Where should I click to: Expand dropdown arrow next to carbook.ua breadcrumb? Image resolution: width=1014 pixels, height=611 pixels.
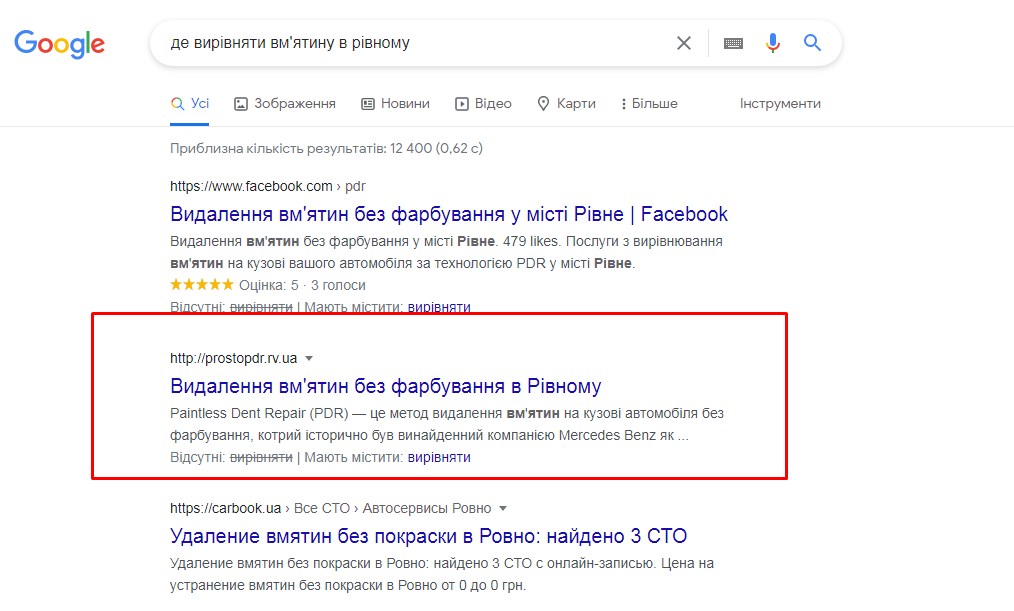[x=503, y=508]
